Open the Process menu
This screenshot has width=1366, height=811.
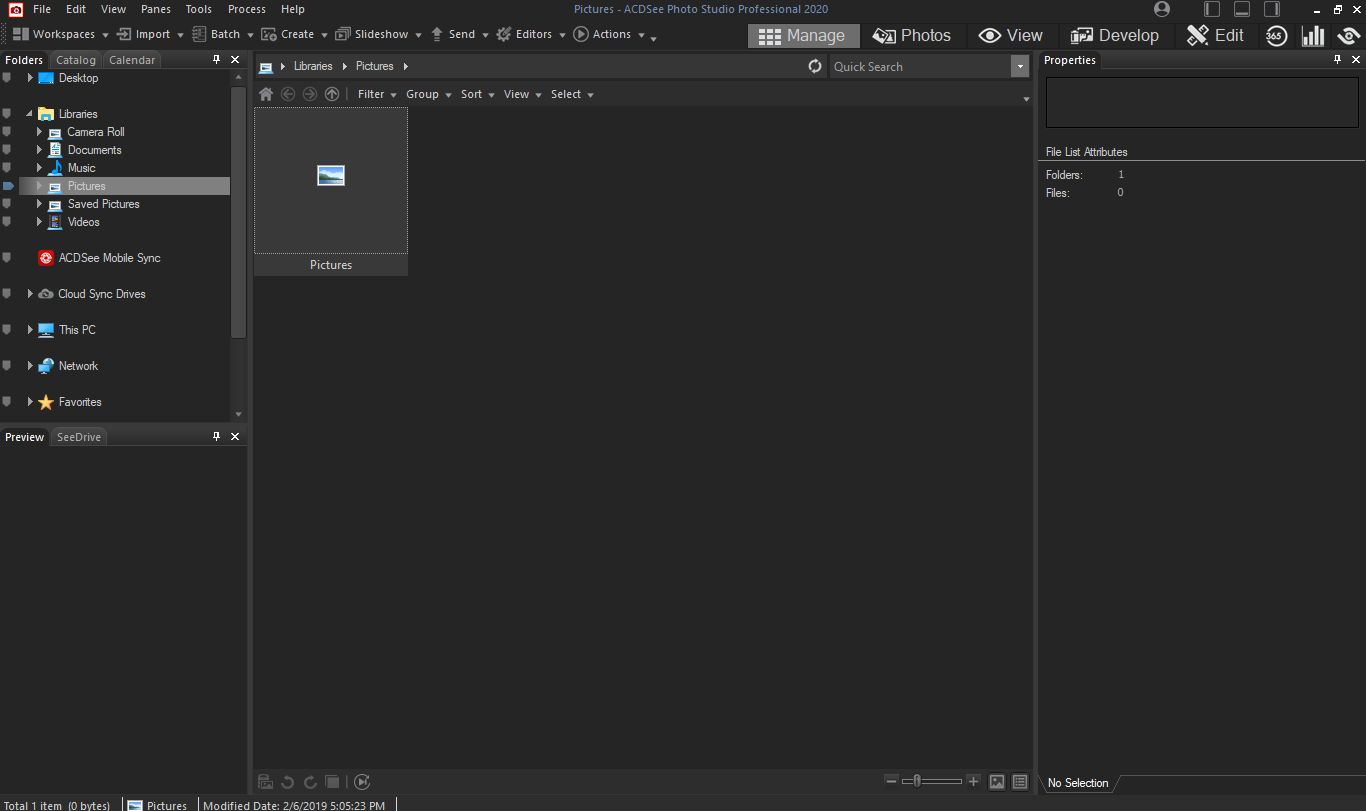click(247, 9)
